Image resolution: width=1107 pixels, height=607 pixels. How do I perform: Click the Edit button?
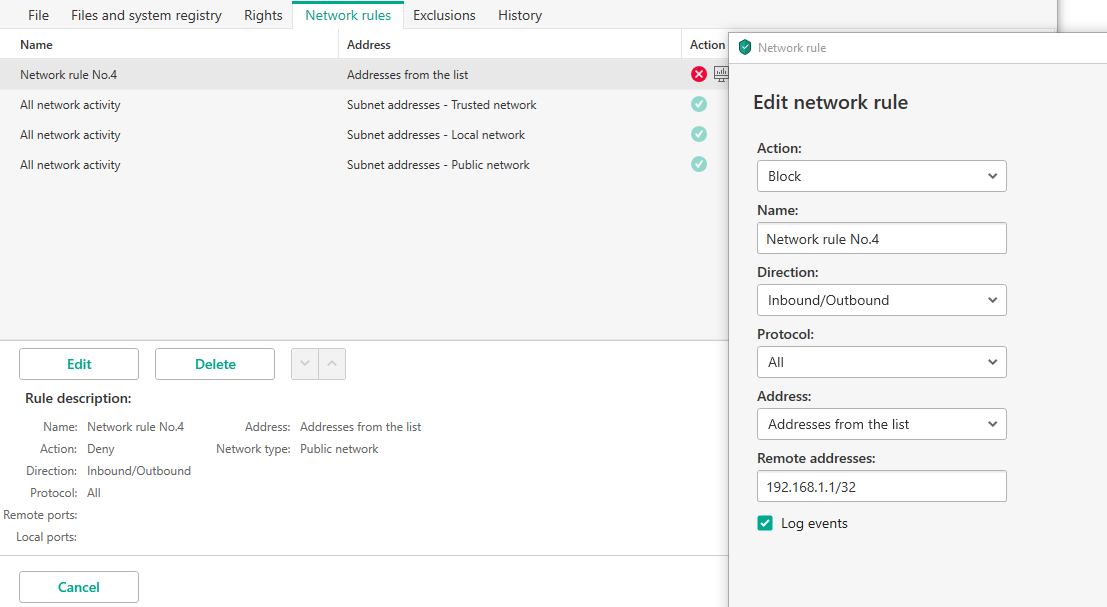(79, 364)
